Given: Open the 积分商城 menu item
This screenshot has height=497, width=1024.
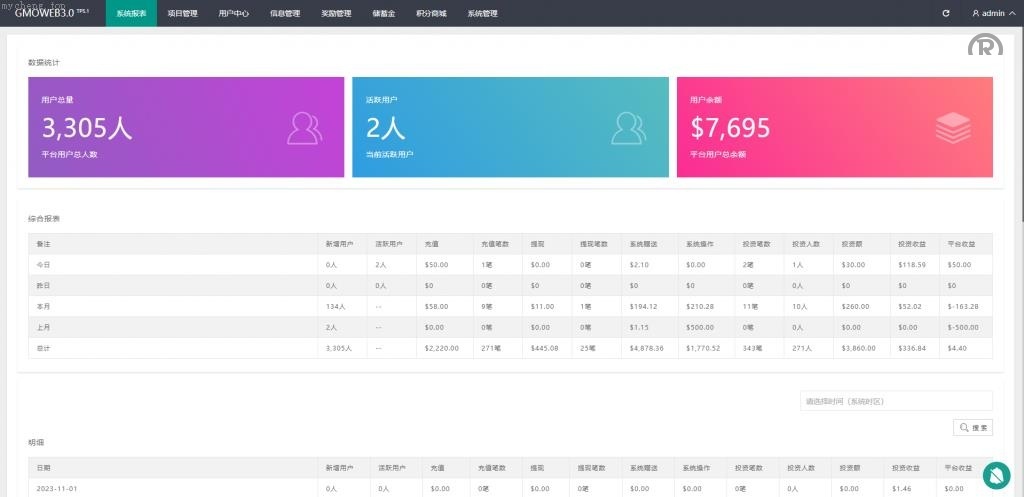Looking at the screenshot, I should pos(431,14).
